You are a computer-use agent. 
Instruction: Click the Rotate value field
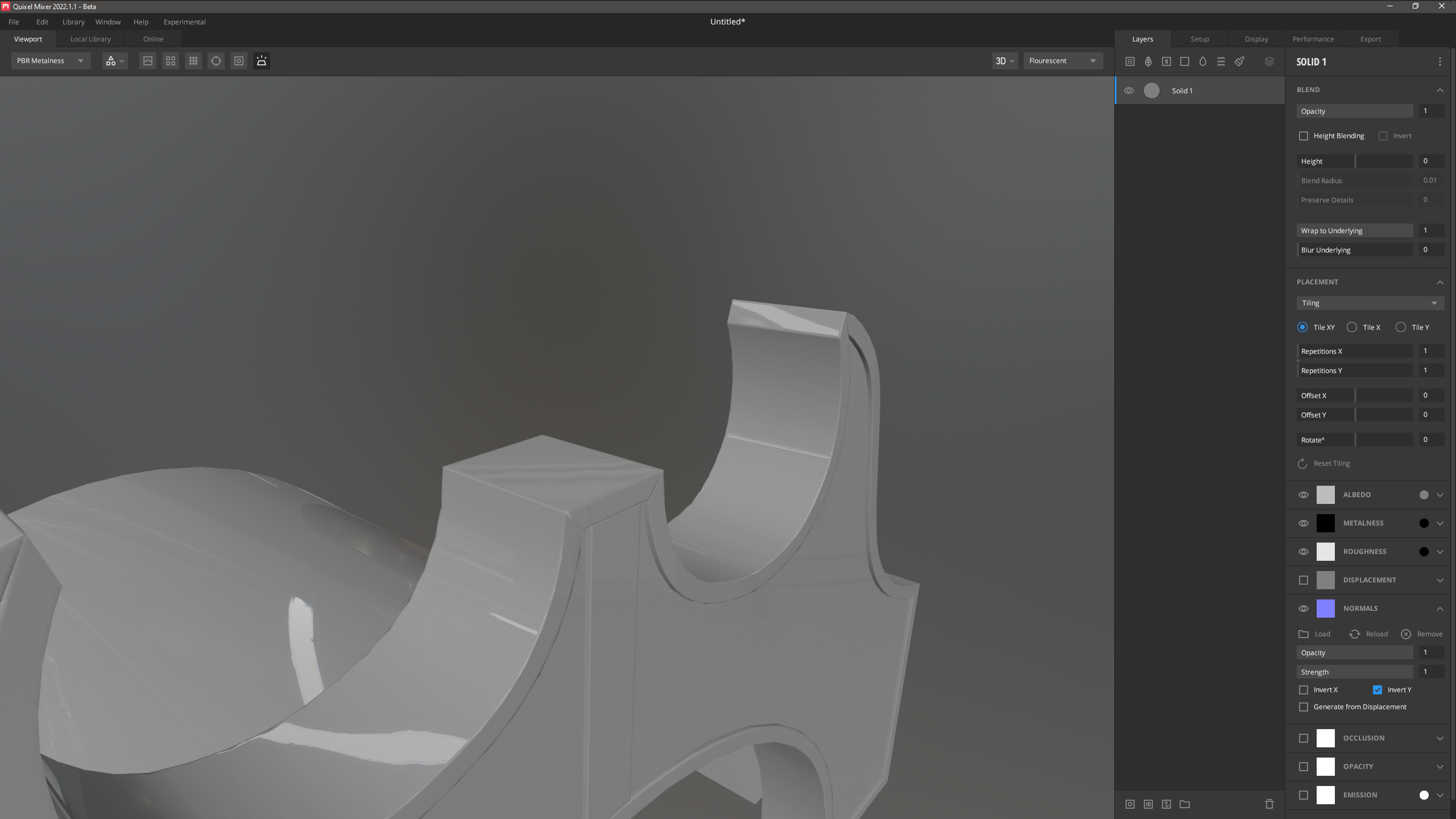tap(1431, 440)
